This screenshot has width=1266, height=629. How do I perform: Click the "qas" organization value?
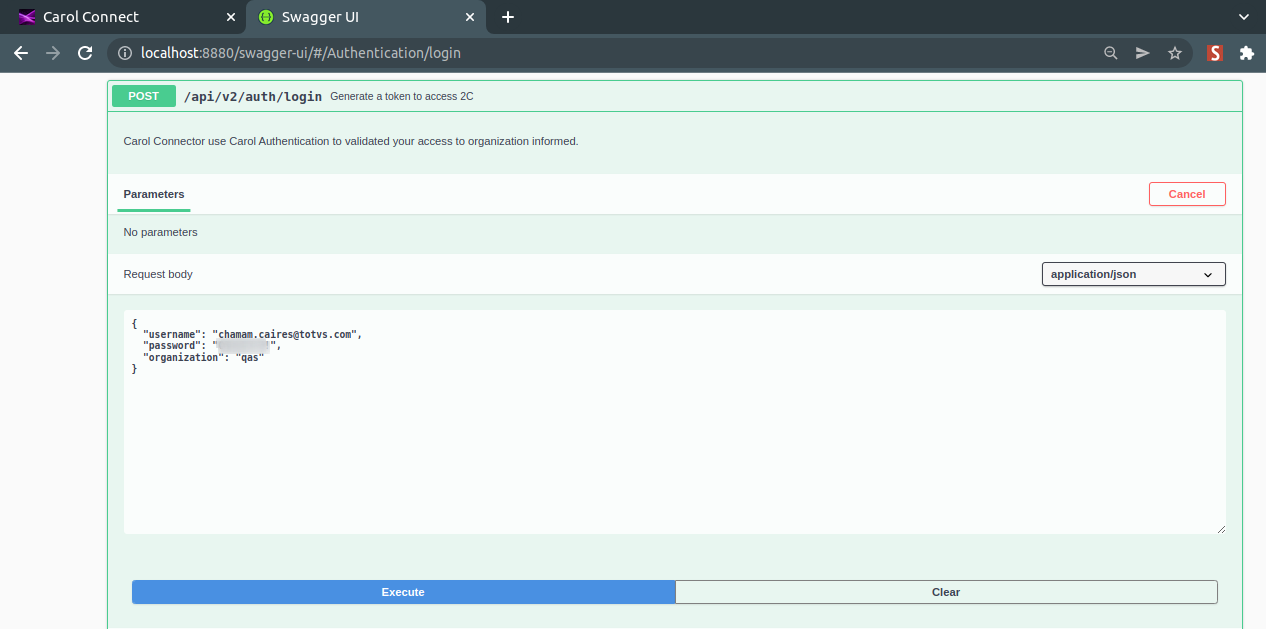(x=250, y=357)
